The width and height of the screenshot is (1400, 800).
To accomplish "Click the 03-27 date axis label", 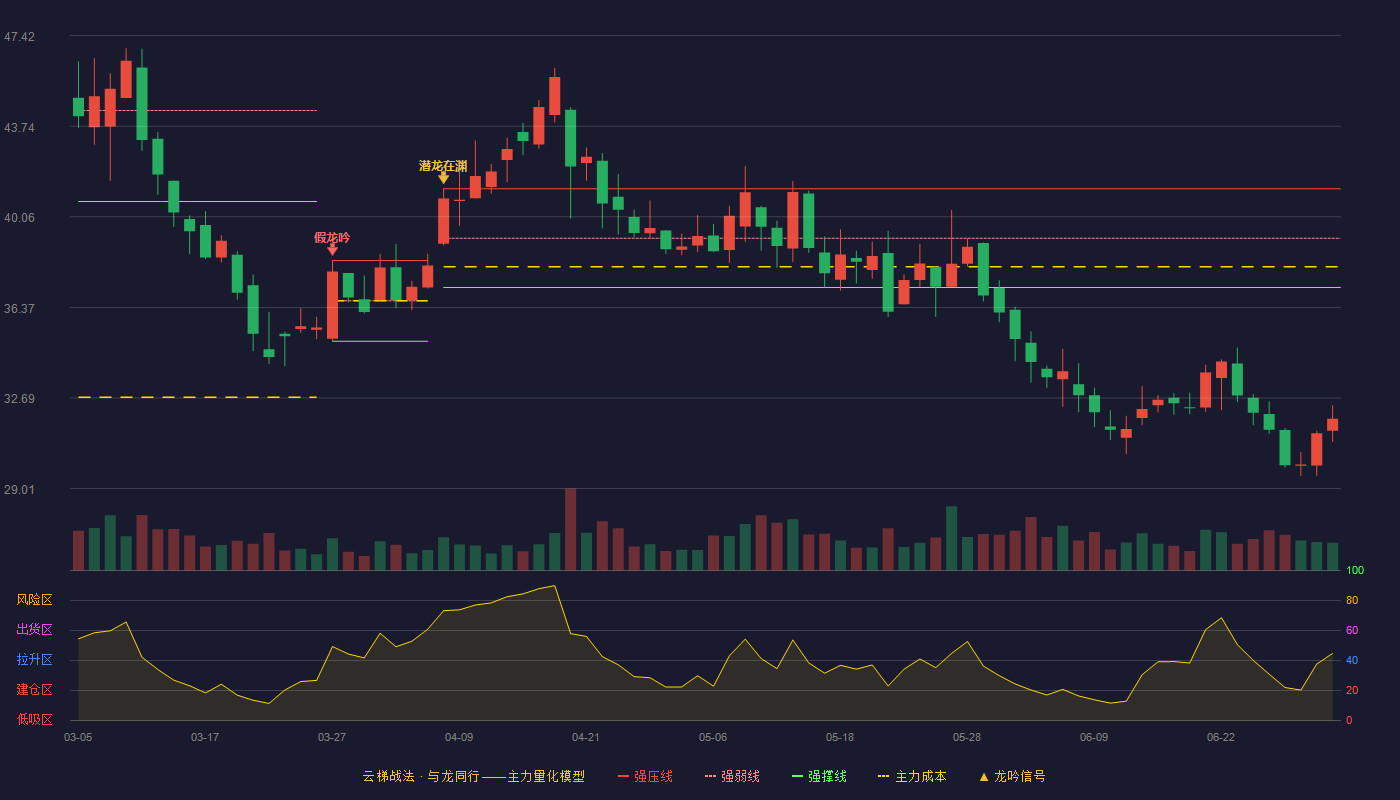I will (332, 737).
